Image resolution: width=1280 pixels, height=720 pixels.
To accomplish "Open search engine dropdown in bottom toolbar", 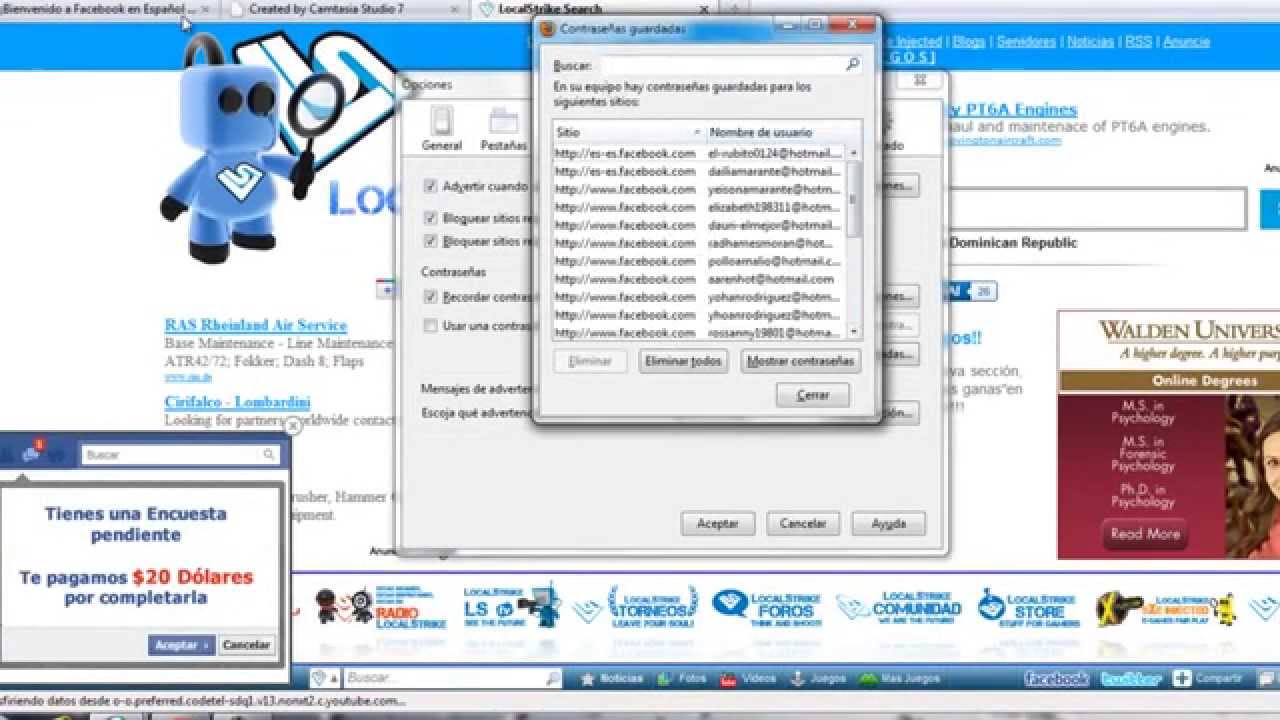I will 326,678.
